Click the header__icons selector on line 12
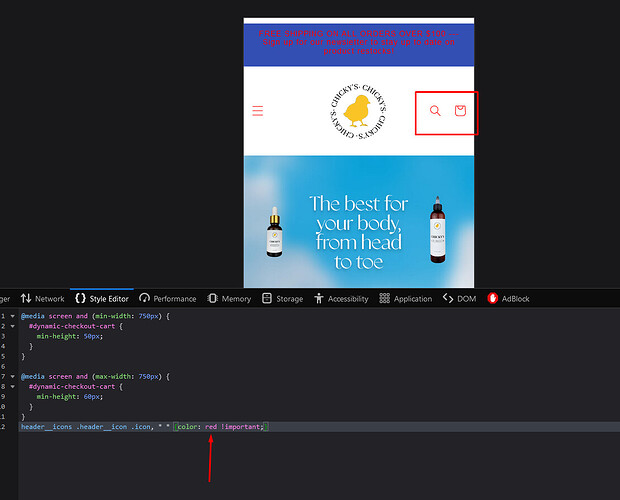620x500 pixels. point(46,427)
